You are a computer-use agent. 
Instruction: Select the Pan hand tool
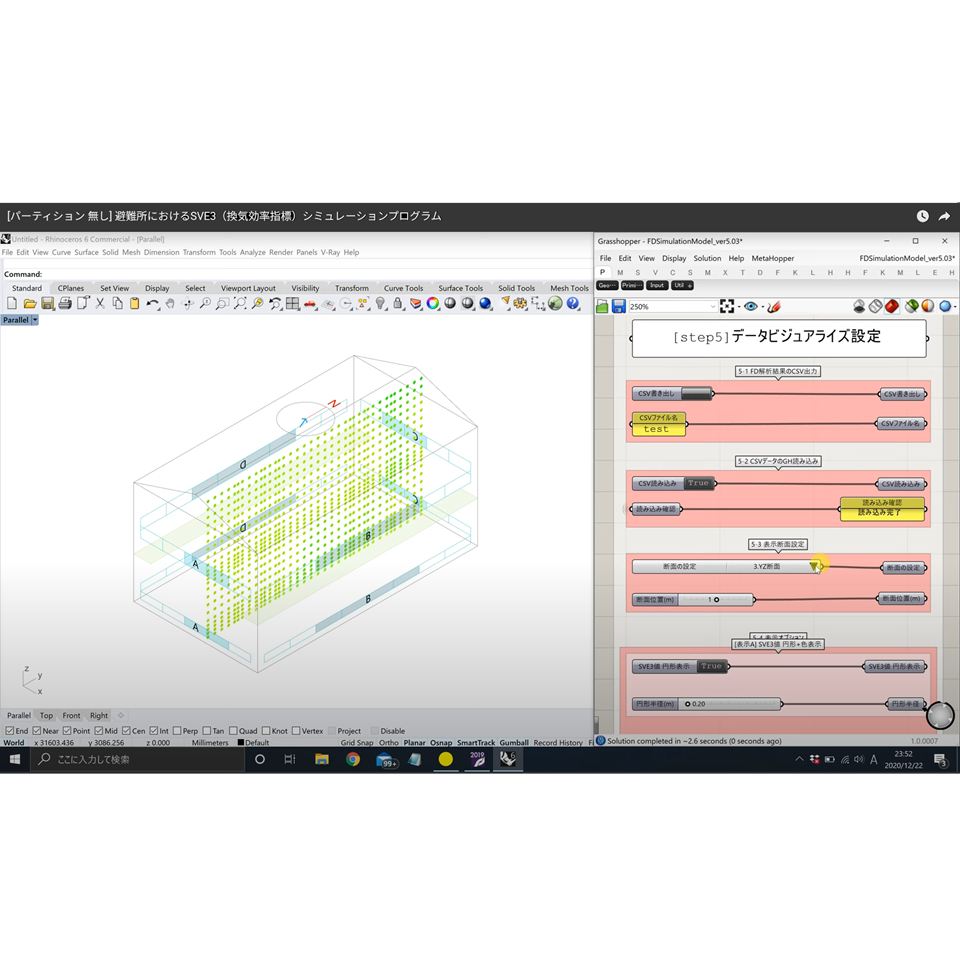point(170,303)
